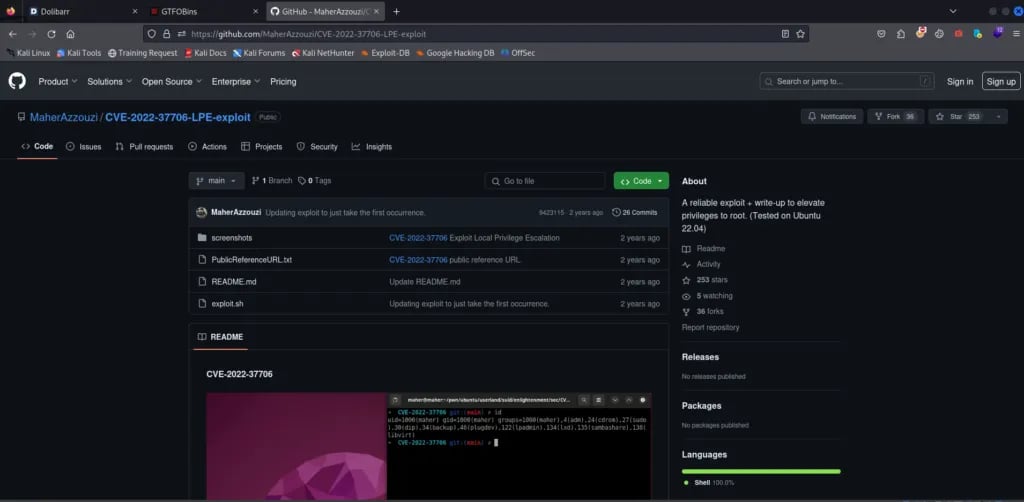Viewport: 1024px width, 502px height.
Task: View 253 stars in About sidebar
Action: (x=705, y=280)
